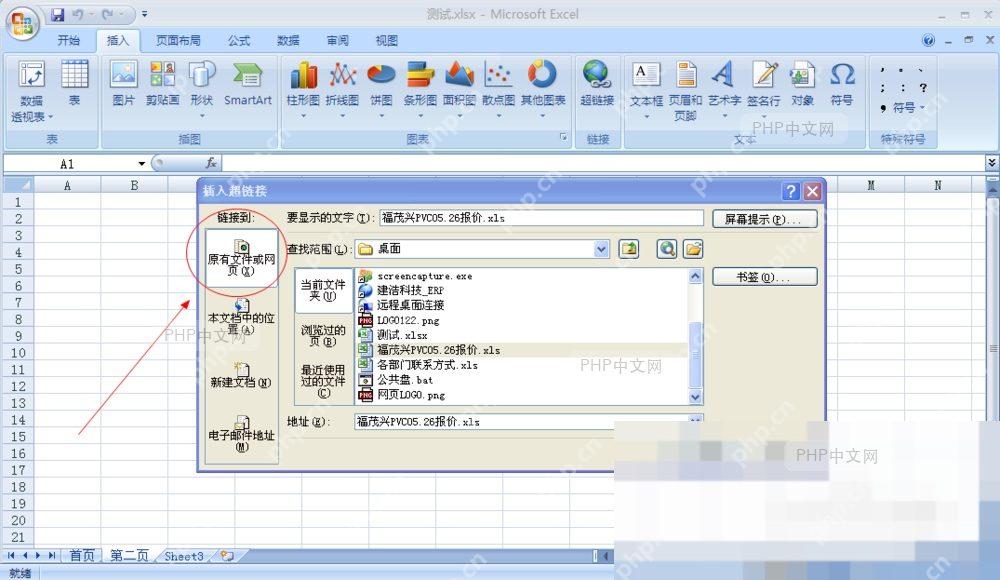Insert a picture (图片)
The width and height of the screenshot is (1000, 580).
pyautogui.click(x=123, y=83)
